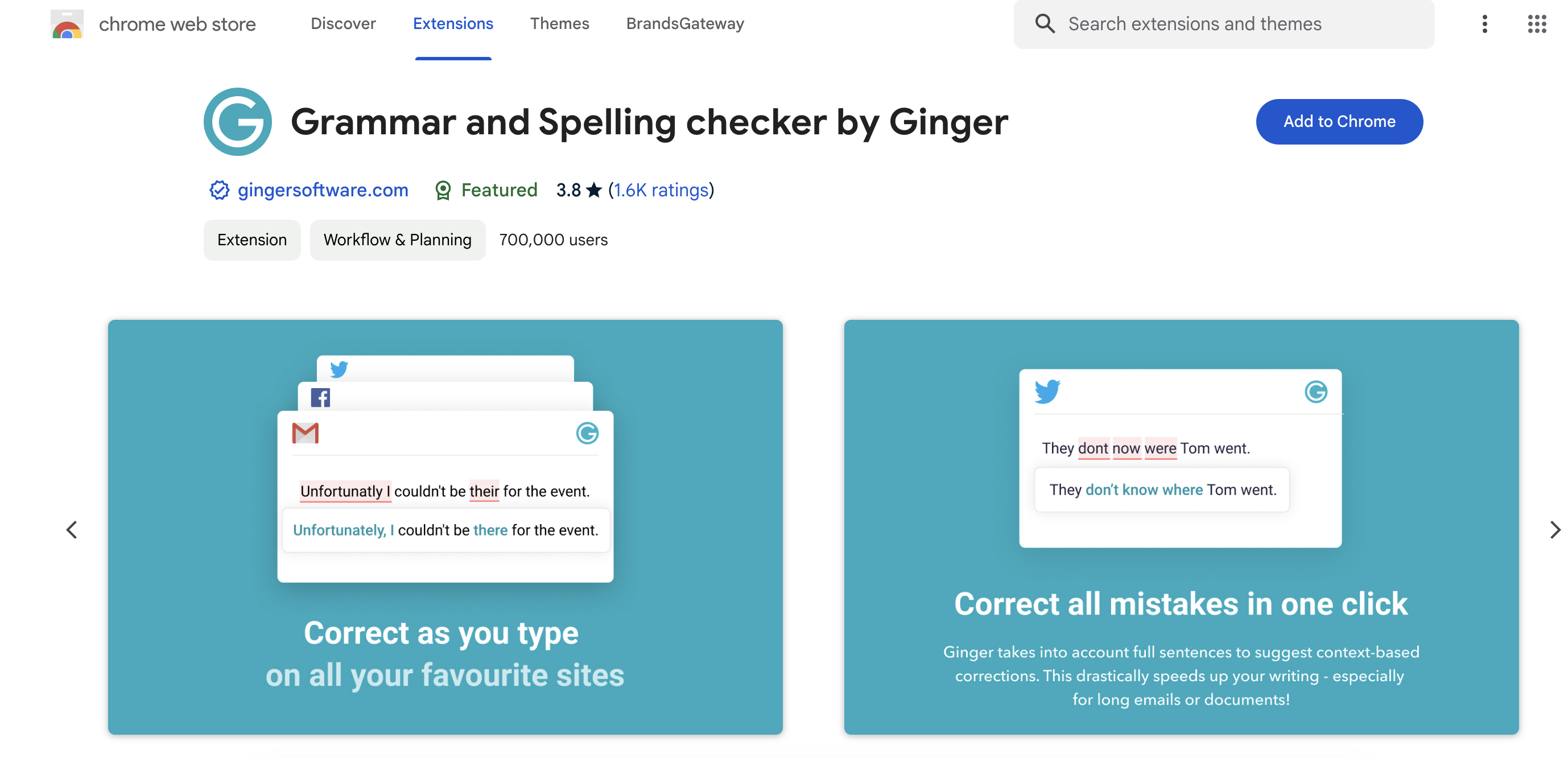Select the Discover tab
This screenshot has width=1568, height=758.
pos(344,22)
